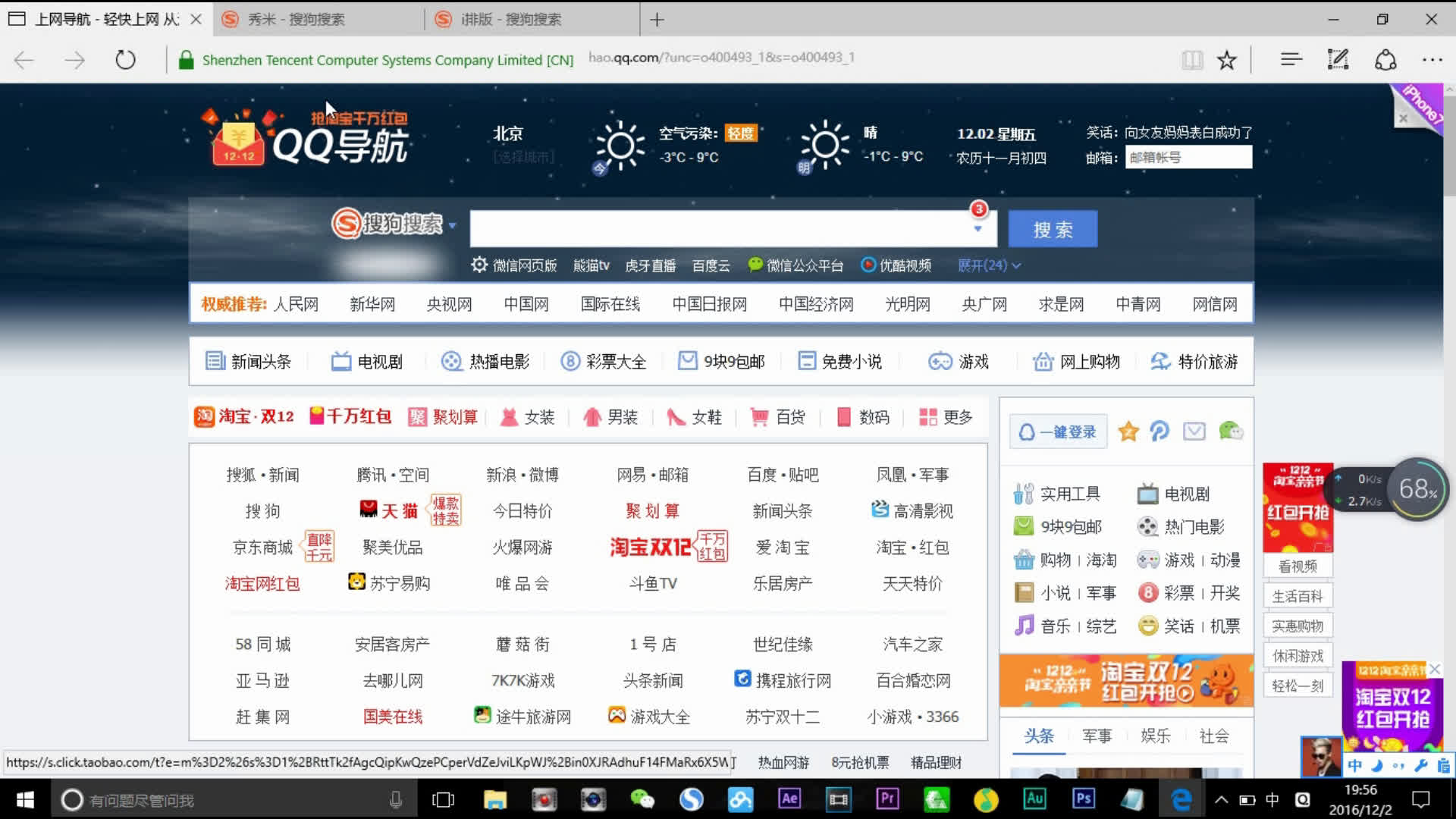
Task: Open Premiere Pro from the taskbar
Action: [x=887, y=799]
